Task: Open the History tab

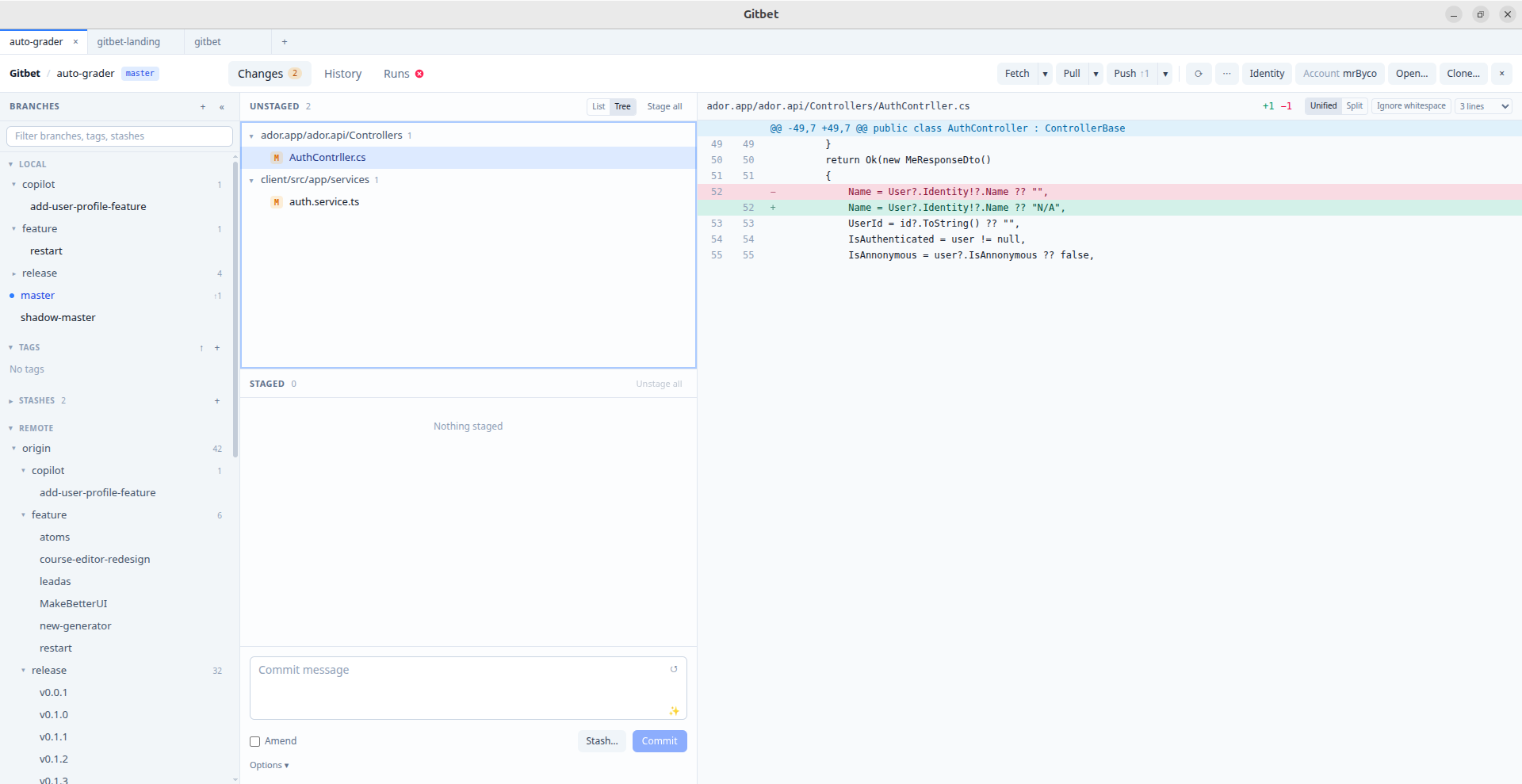Action: 342,74
